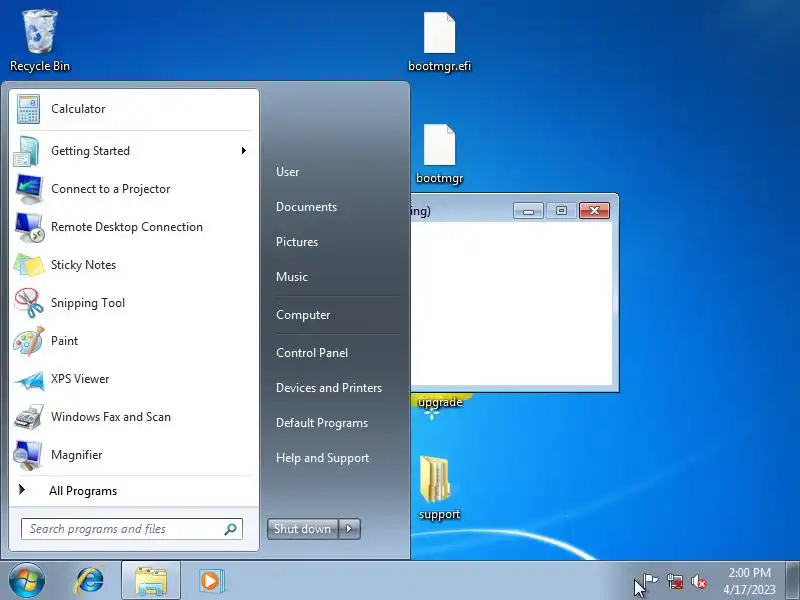This screenshot has width=800, height=600.
Task: Select the Recycle Bin desktop icon
Action: (x=40, y=41)
